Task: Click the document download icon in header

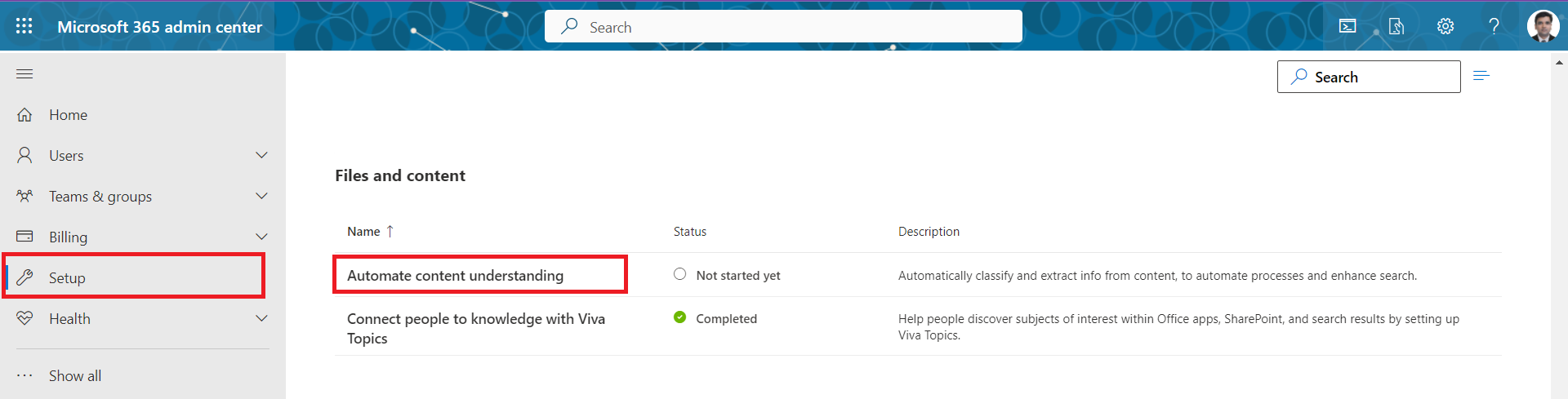Action: tap(1396, 26)
